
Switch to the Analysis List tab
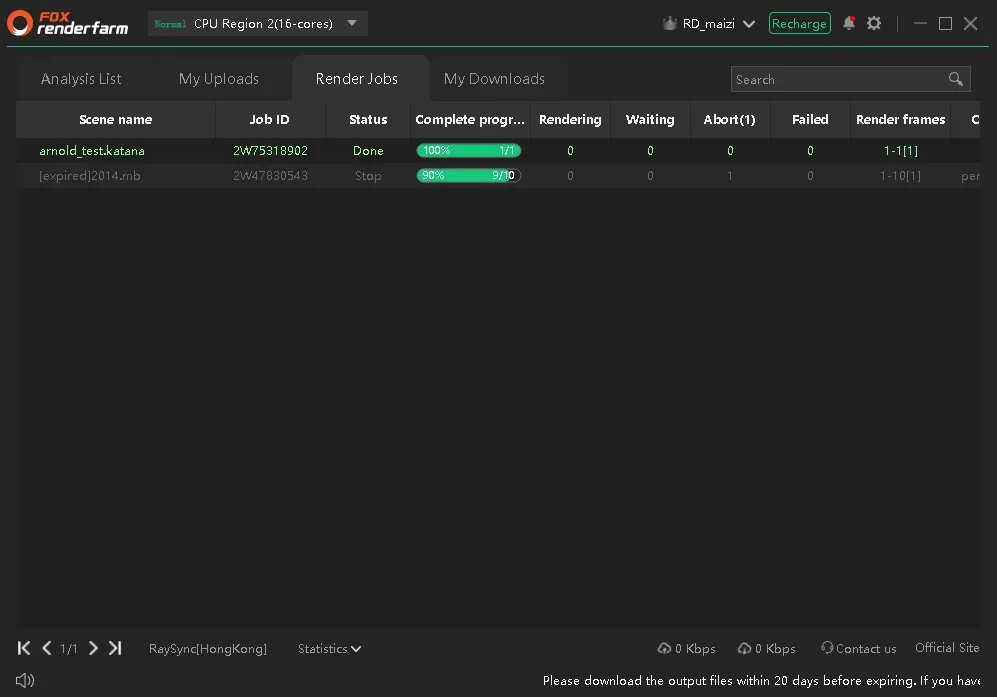point(81,79)
